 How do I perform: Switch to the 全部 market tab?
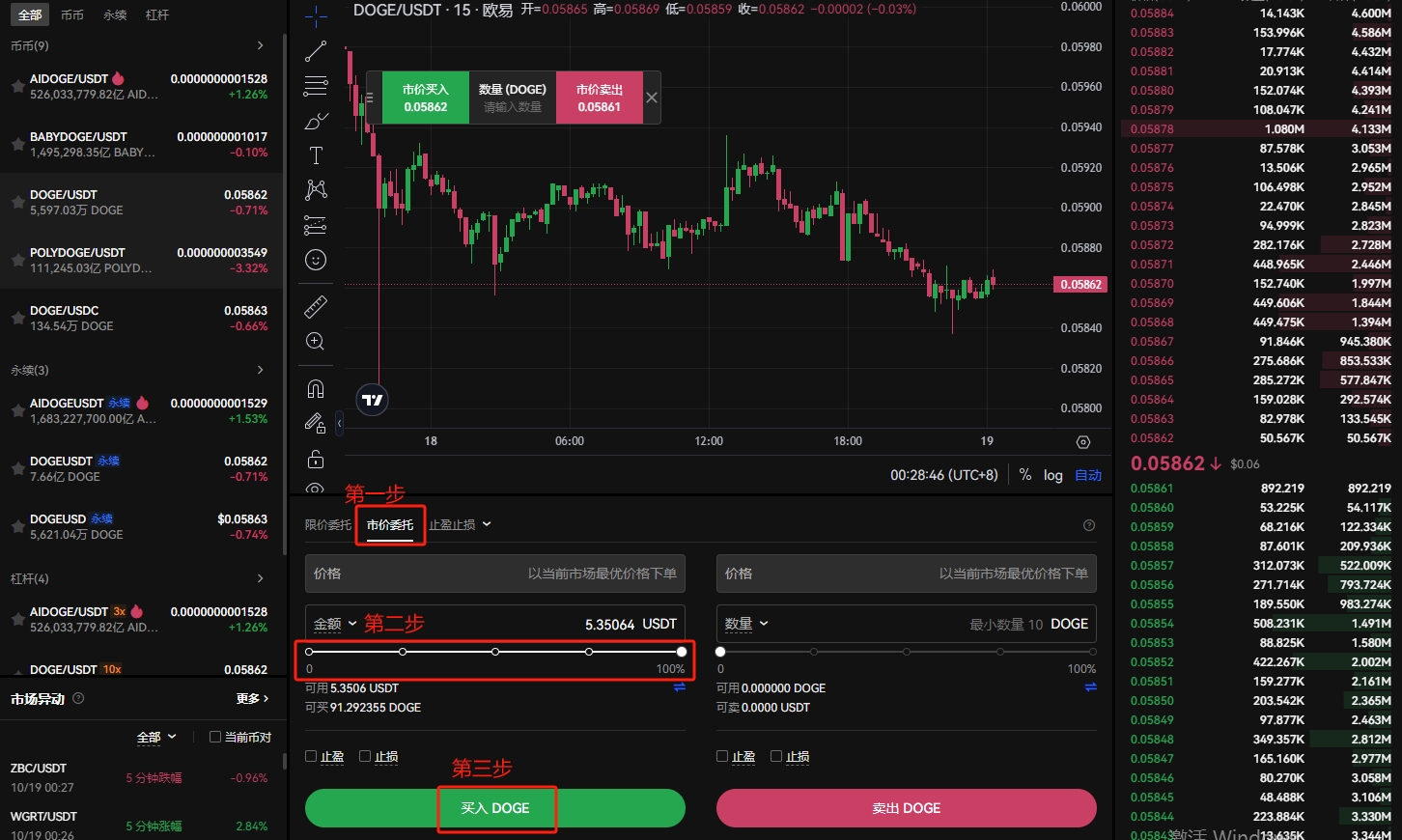[x=30, y=14]
